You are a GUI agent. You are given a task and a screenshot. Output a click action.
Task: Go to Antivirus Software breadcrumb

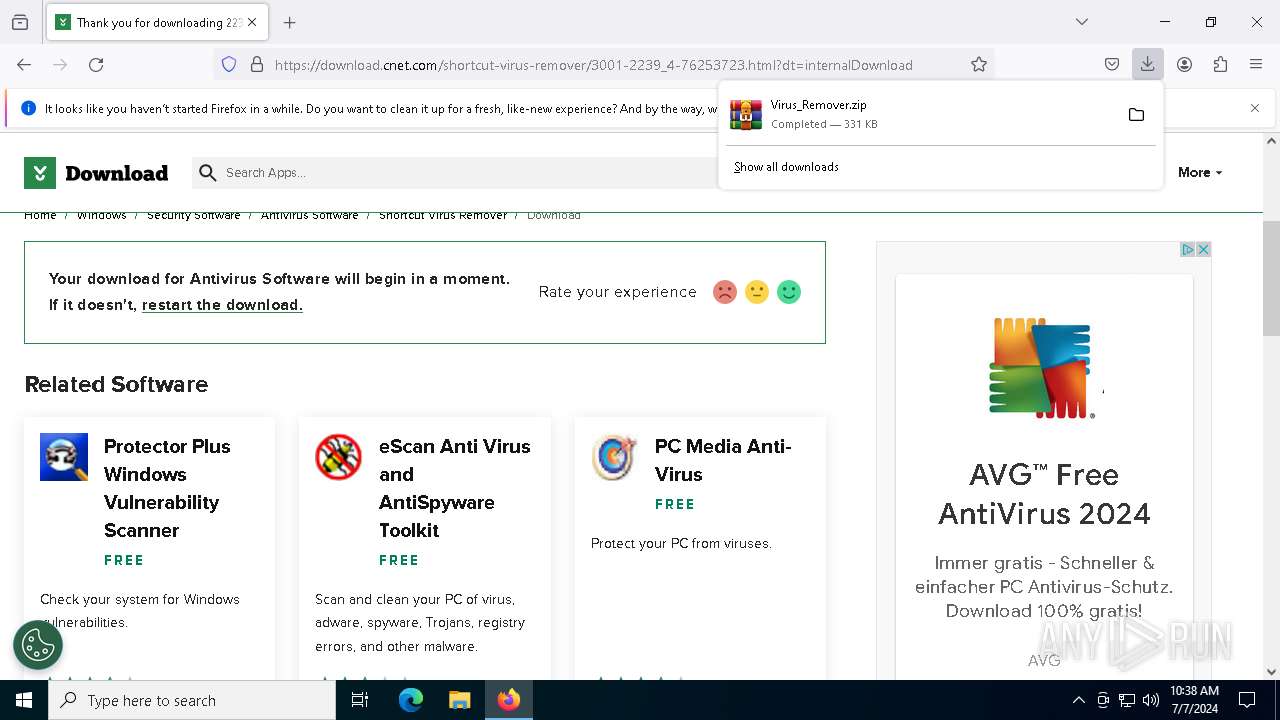point(309,215)
